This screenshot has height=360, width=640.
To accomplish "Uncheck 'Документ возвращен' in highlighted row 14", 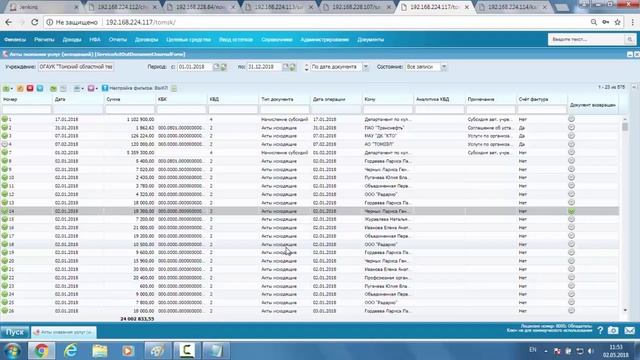I will [x=571, y=211].
